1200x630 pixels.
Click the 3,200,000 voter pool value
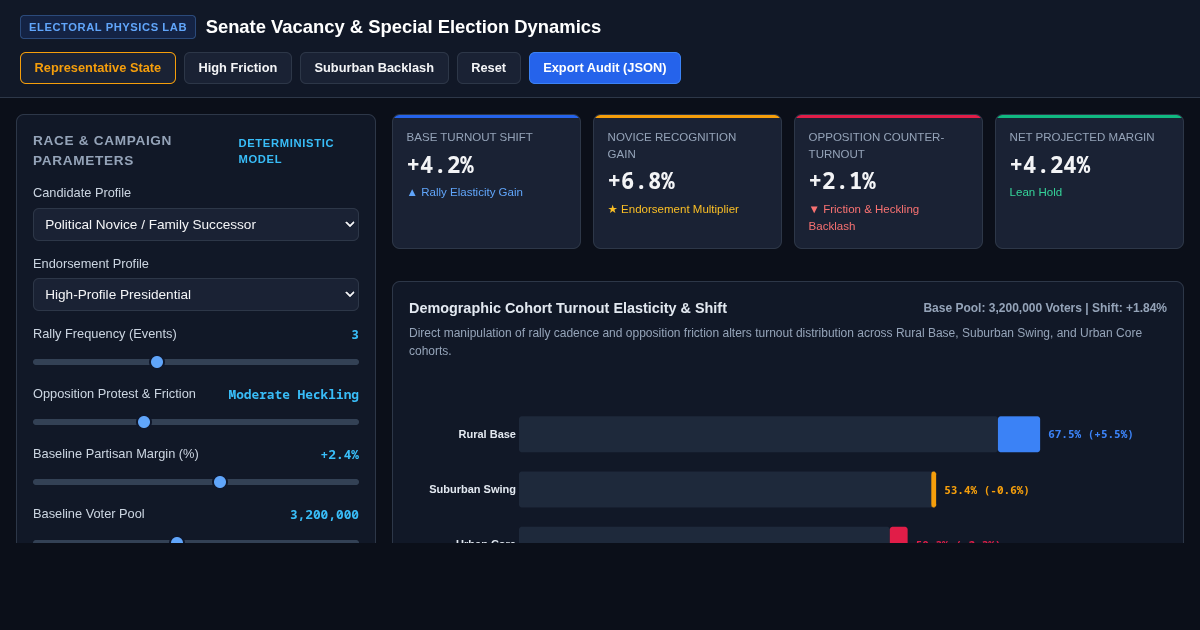[325, 514]
